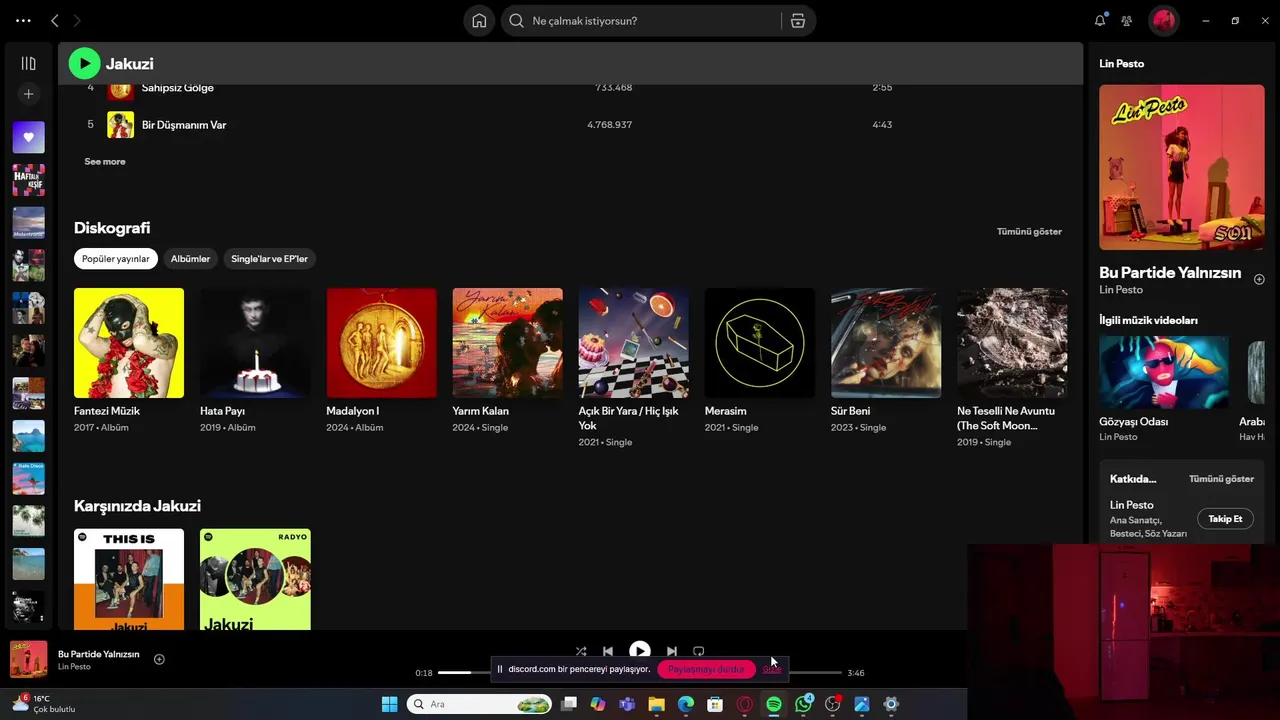The image size is (1280, 720).
Task: Open the Merasim single cover
Action: point(759,343)
